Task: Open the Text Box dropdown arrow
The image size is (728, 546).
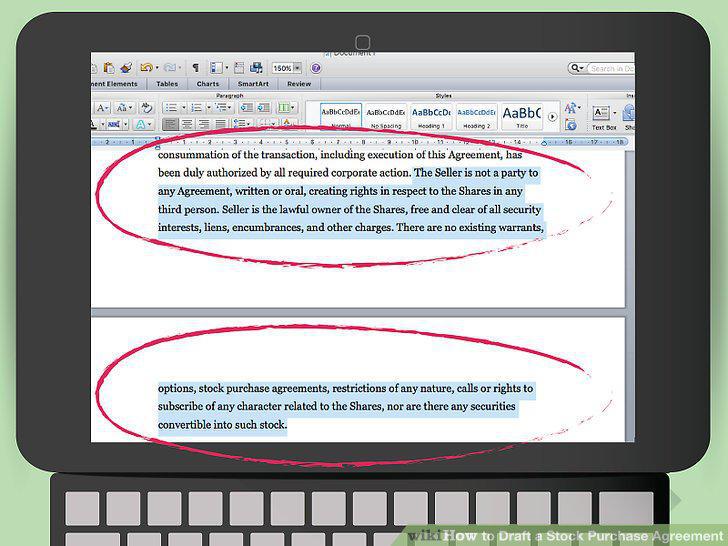Action: [615, 113]
